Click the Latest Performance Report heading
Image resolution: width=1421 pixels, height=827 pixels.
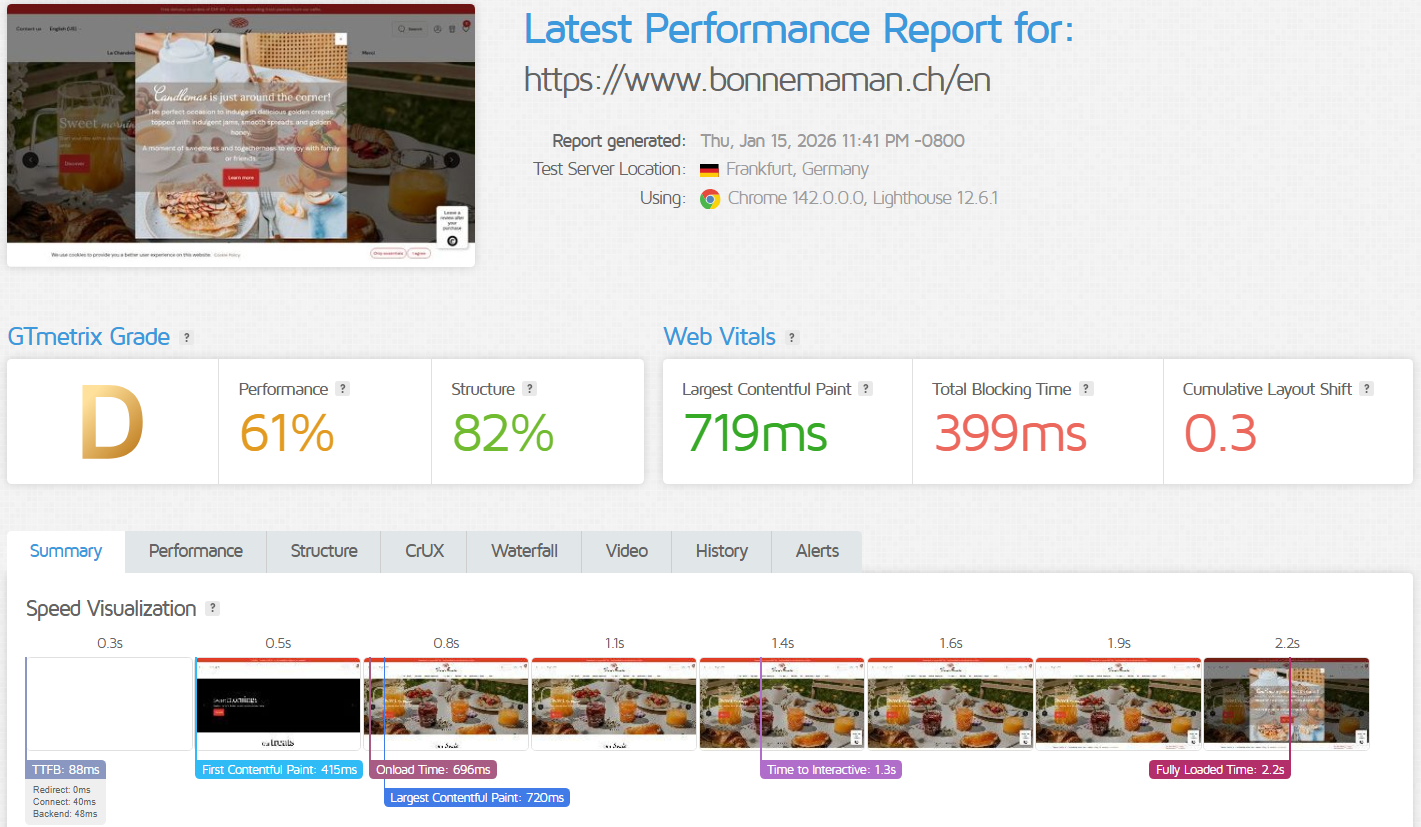tap(799, 29)
